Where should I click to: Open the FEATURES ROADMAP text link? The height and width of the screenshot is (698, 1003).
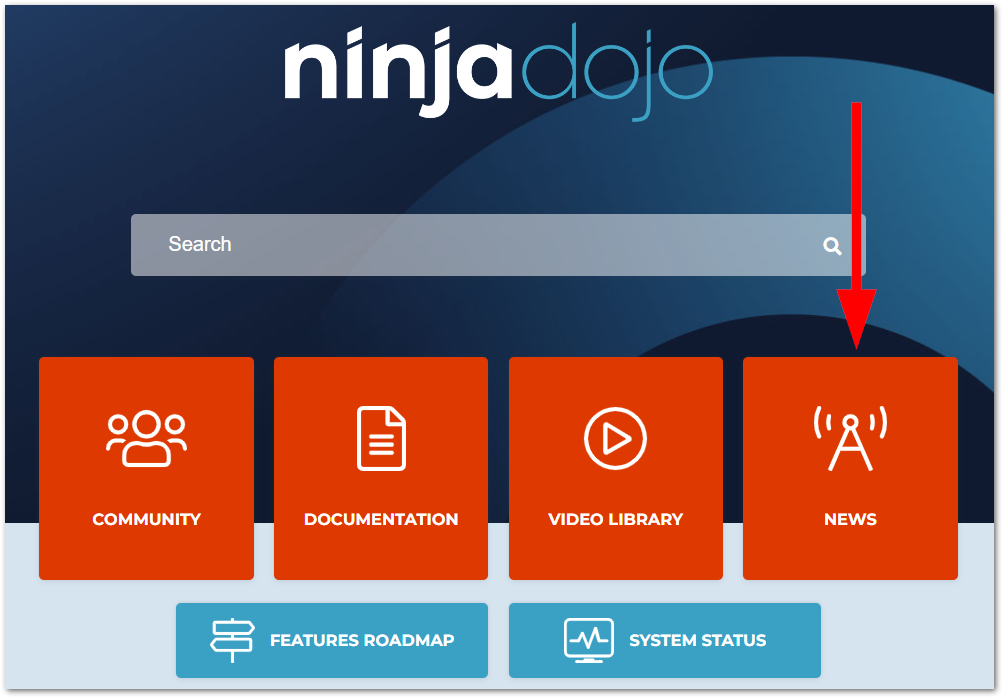[x=362, y=640]
